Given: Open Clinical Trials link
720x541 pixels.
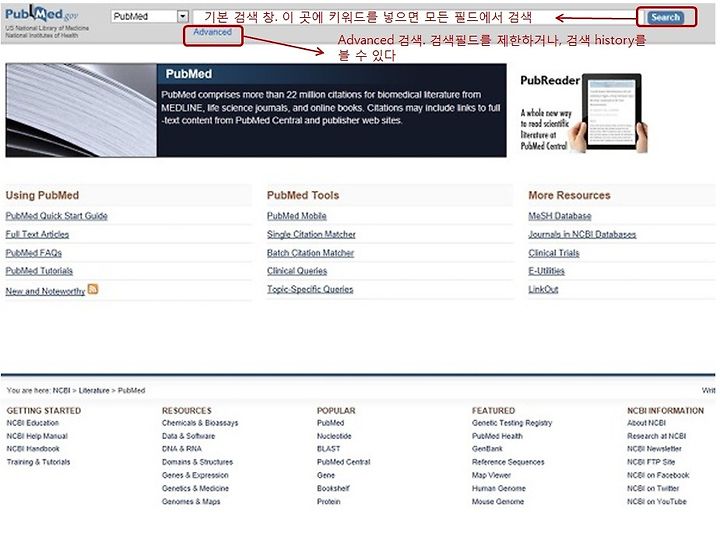Looking at the screenshot, I should (x=554, y=253).
